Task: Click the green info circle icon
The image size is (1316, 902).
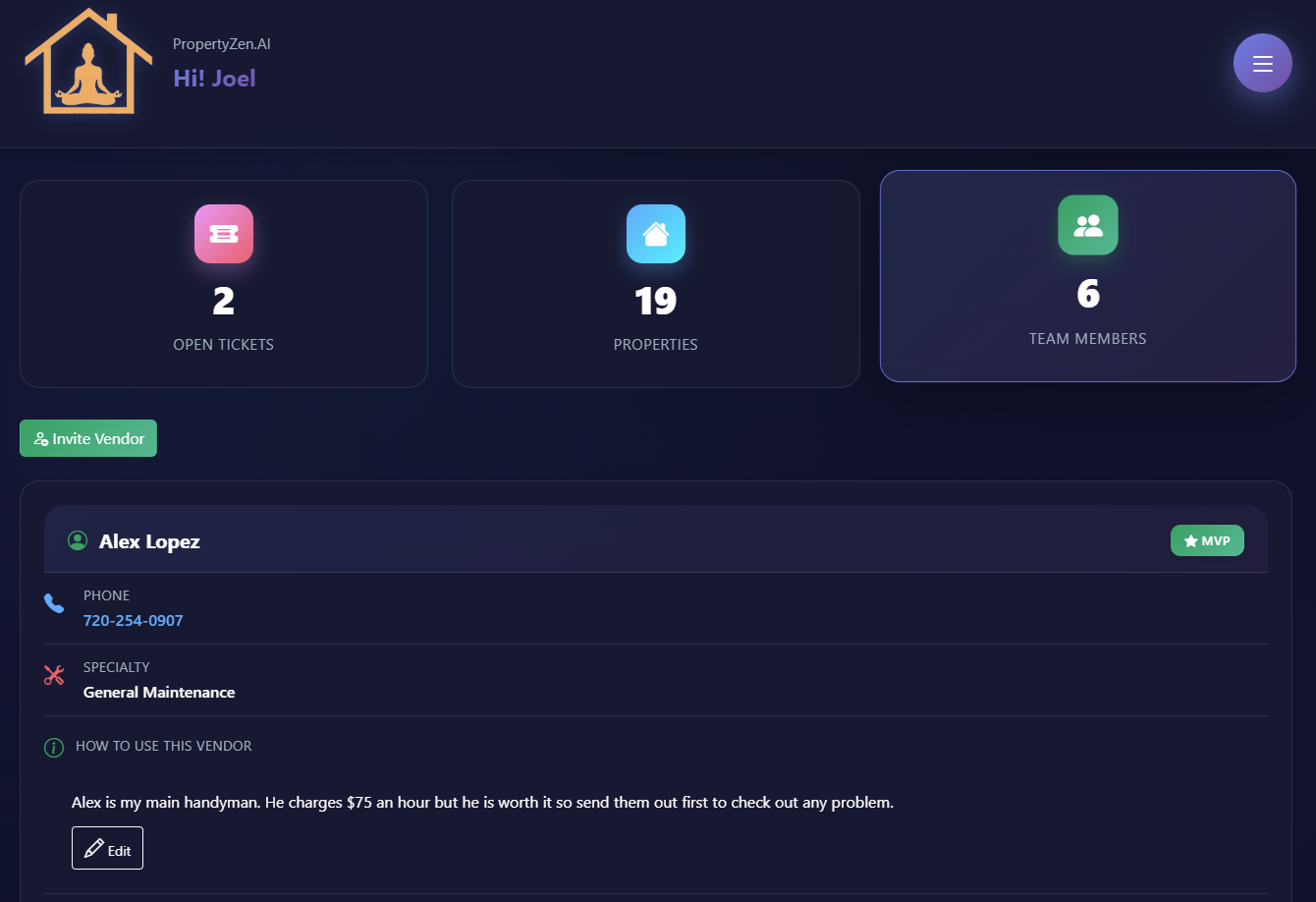Action: (54, 748)
